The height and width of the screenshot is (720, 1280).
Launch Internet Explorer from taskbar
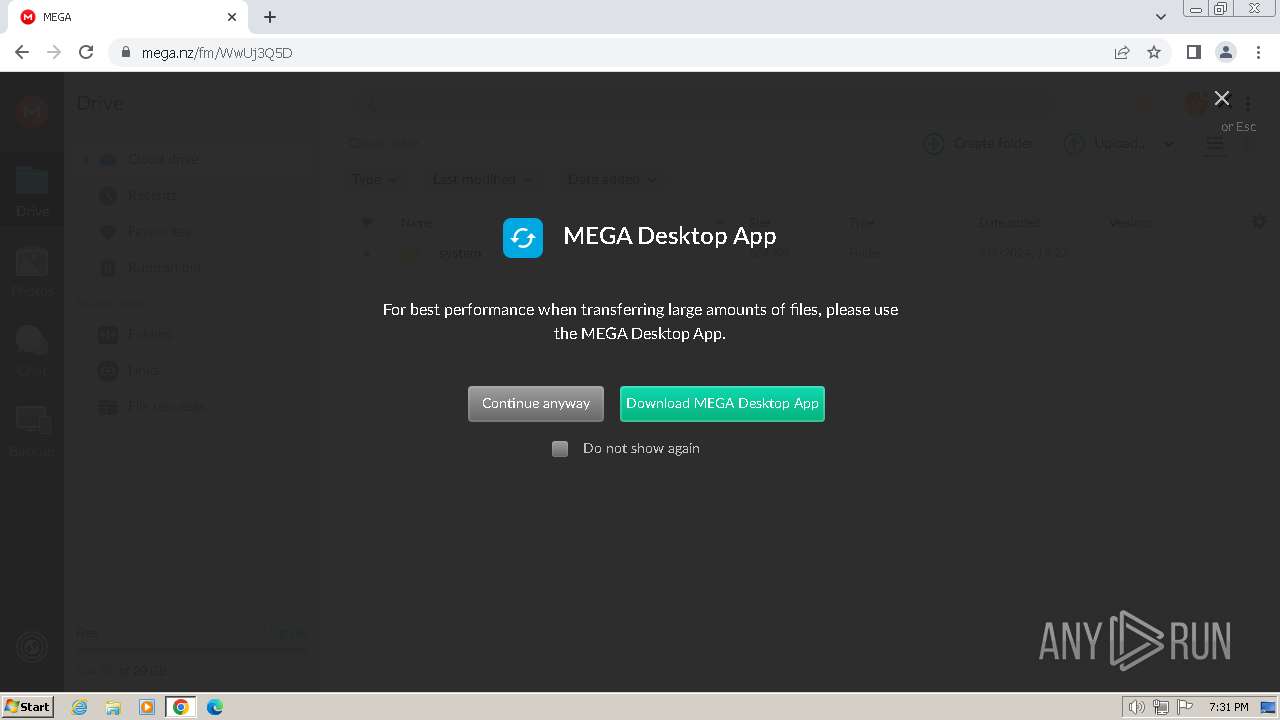click(80, 707)
